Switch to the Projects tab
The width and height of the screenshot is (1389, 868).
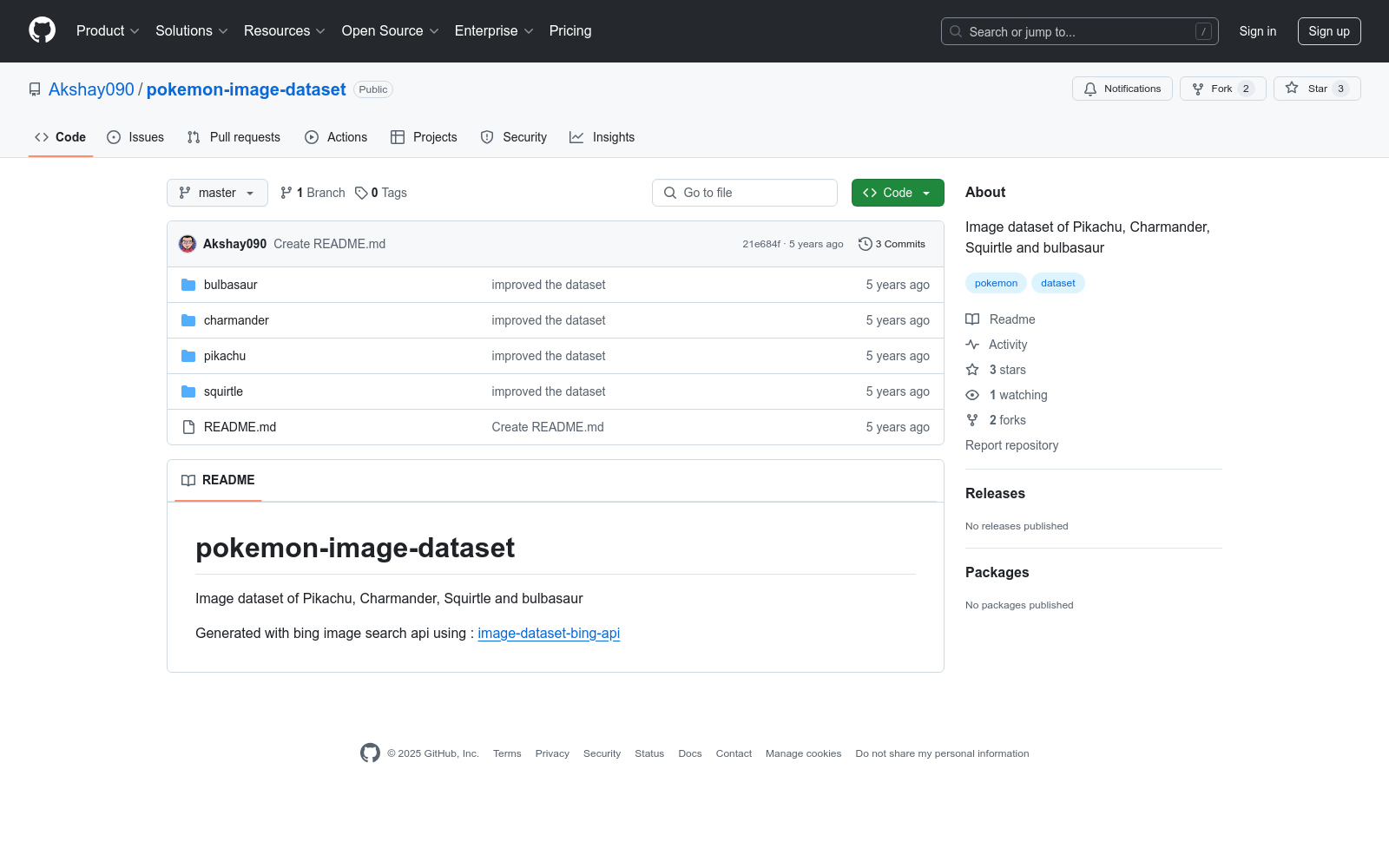coord(424,137)
